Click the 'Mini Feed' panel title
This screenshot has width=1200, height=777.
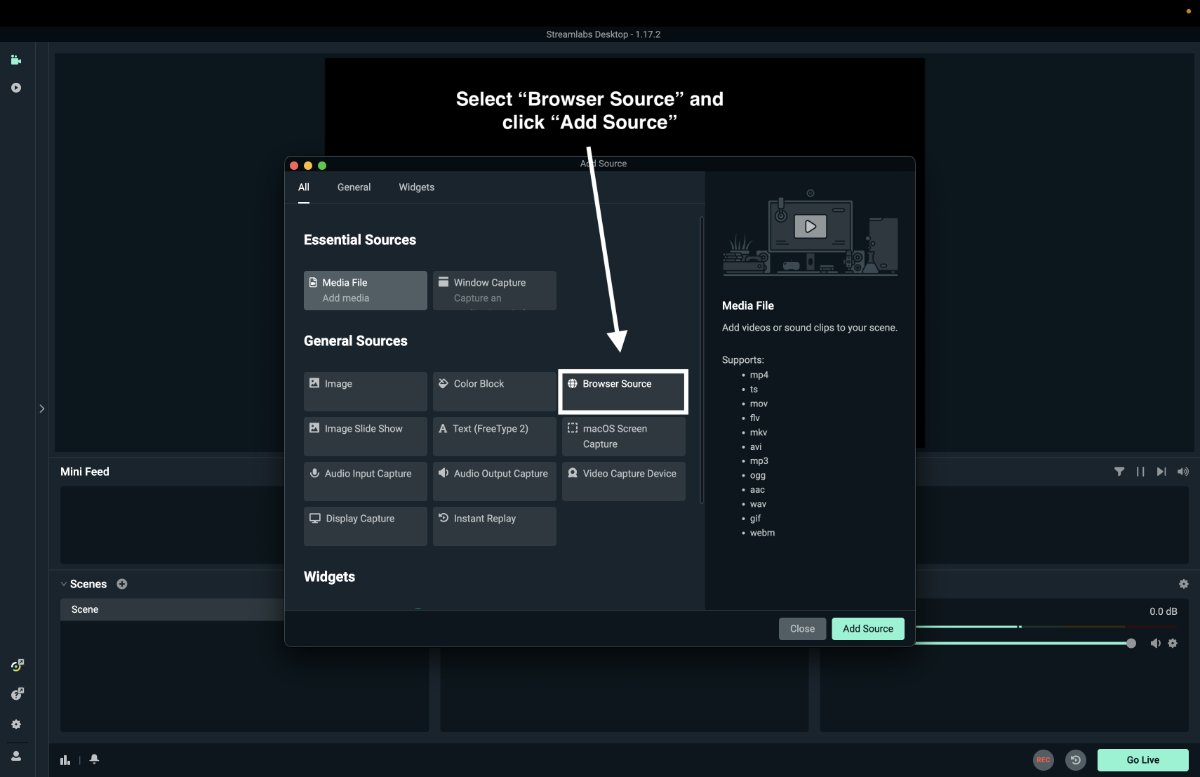point(85,472)
